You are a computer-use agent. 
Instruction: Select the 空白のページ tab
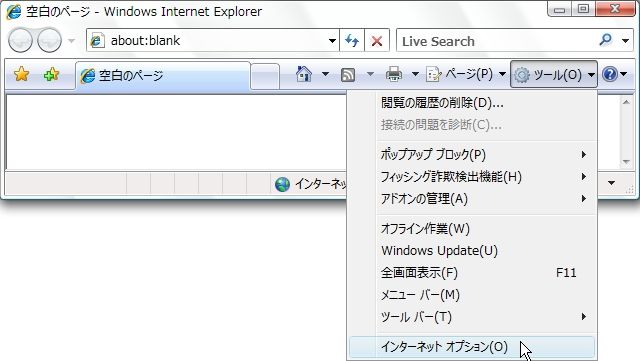click(x=162, y=76)
